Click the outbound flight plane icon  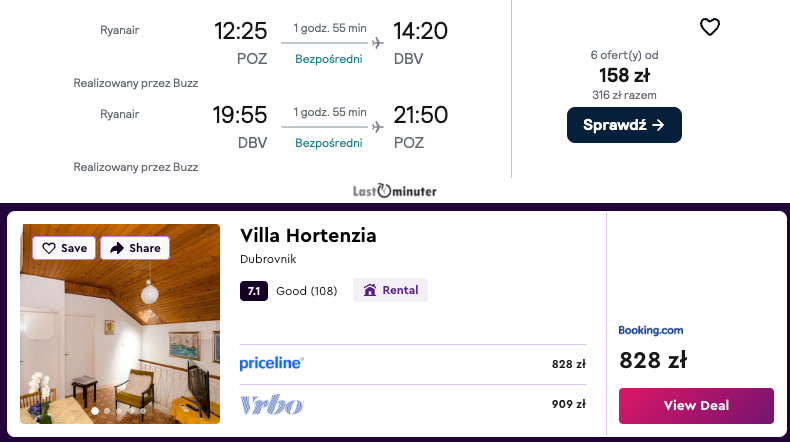(x=377, y=43)
